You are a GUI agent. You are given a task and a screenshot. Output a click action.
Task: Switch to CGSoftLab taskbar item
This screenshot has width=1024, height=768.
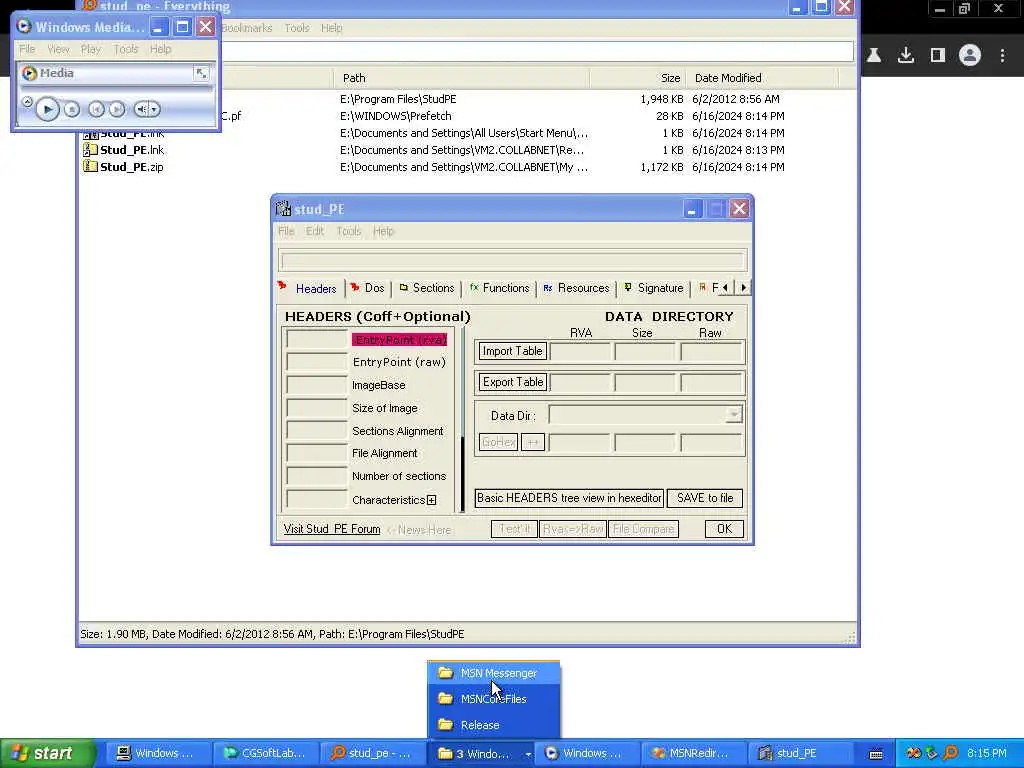pos(266,754)
